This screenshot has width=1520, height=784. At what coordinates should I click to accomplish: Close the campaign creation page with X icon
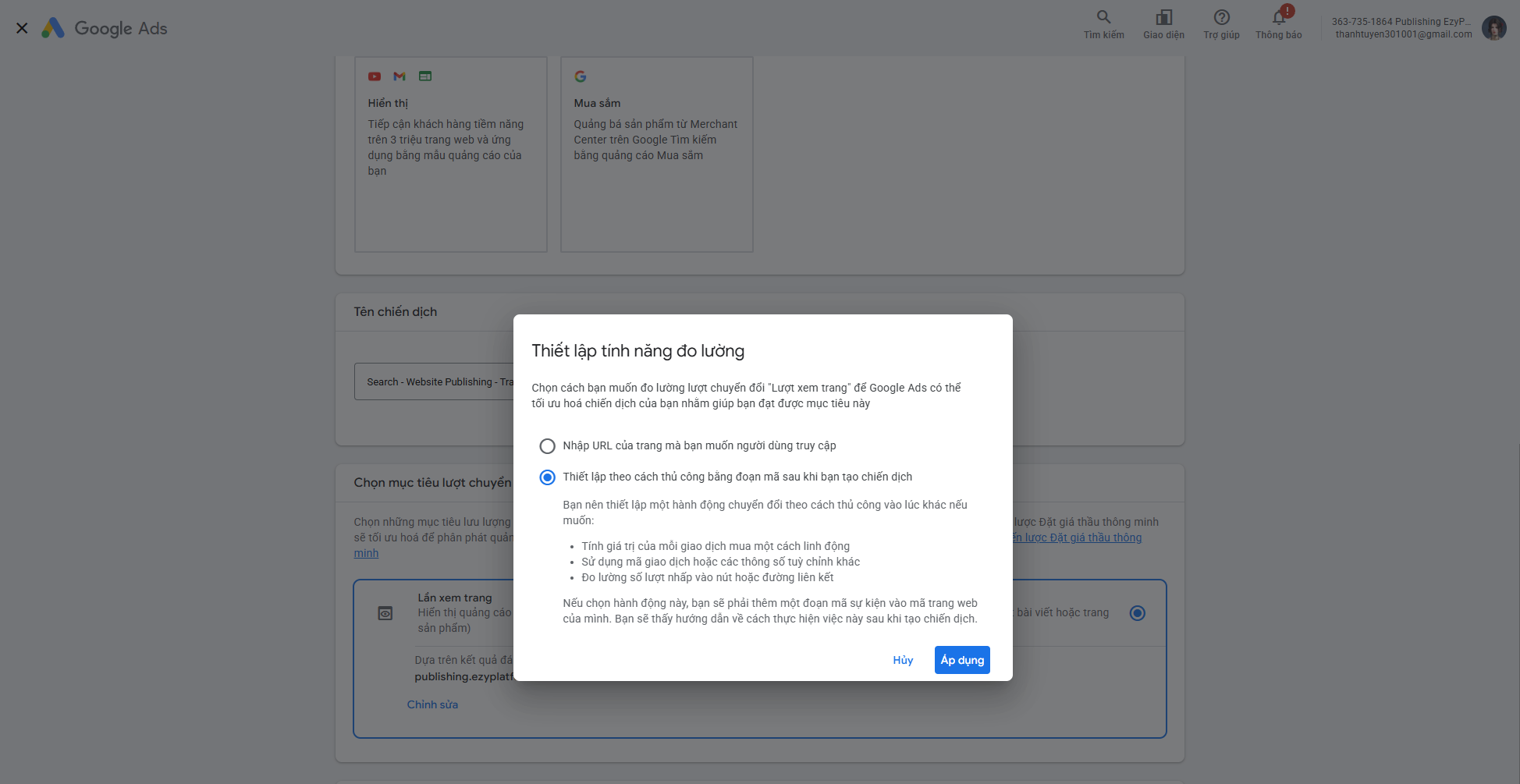coord(22,28)
